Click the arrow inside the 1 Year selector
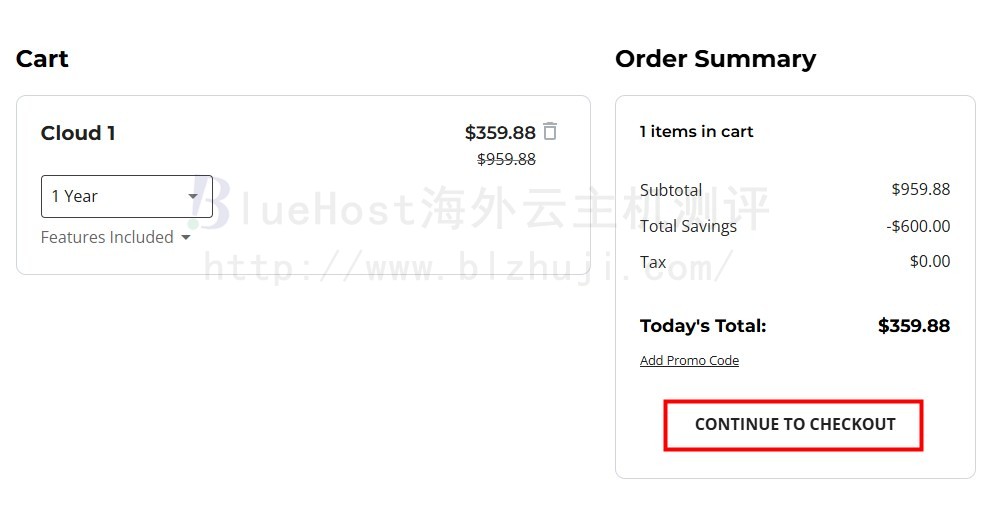Screen dimensions: 998x515 coord(193,196)
